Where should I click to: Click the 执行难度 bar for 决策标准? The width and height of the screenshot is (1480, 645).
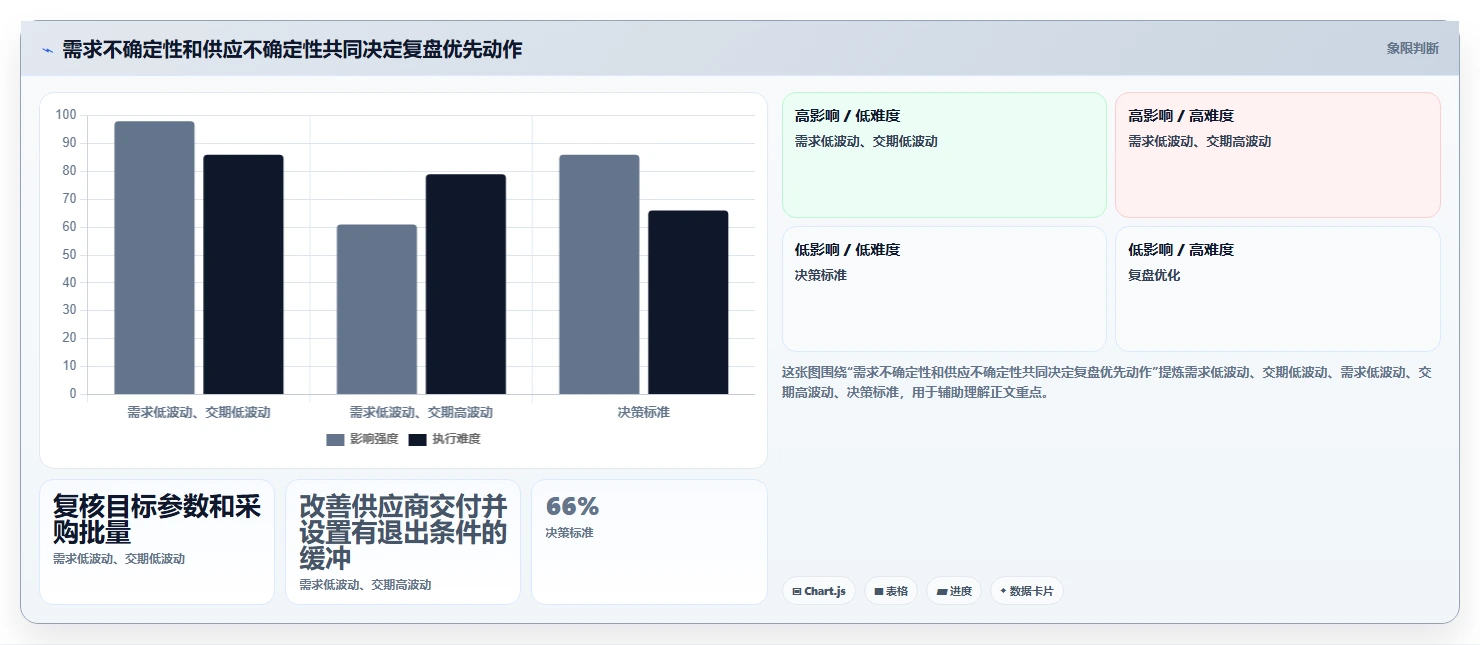688,302
